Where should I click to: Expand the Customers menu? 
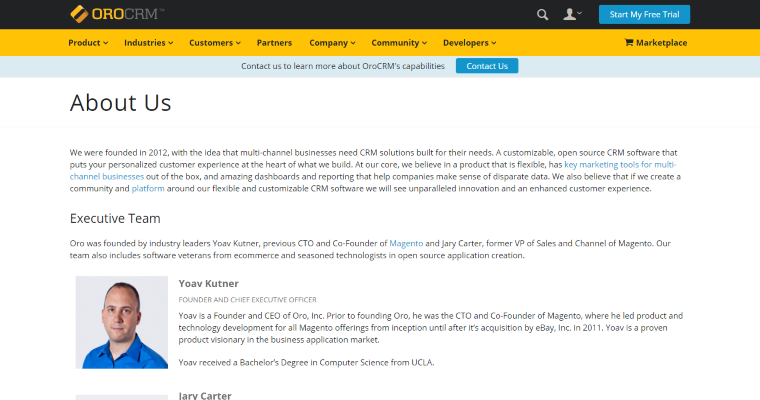pos(215,43)
